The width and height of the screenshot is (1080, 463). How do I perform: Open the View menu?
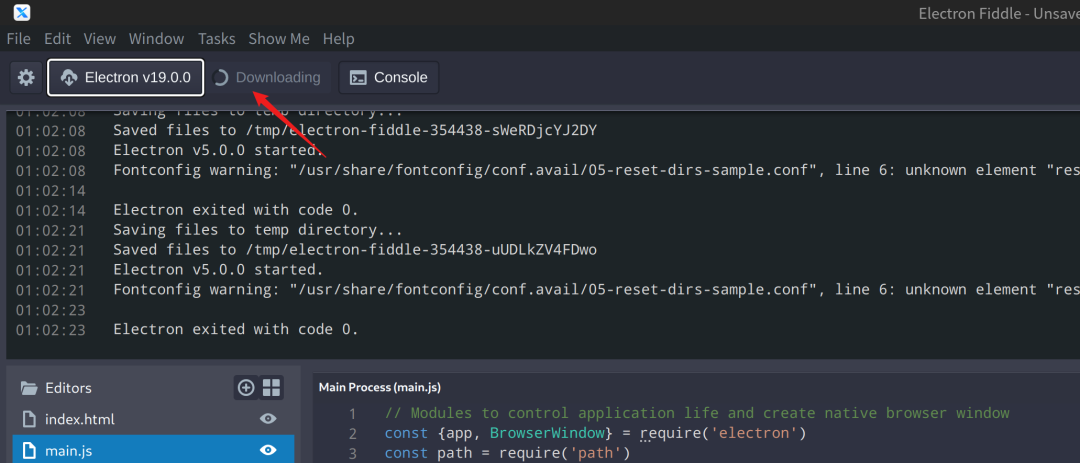(x=100, y=39)
